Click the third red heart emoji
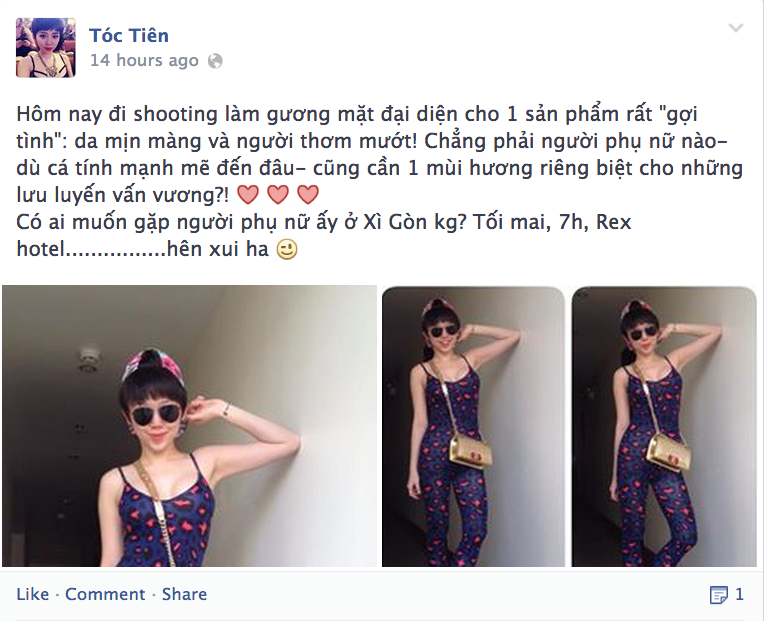This screenshot has width=764, height=621. pos(308,194)
